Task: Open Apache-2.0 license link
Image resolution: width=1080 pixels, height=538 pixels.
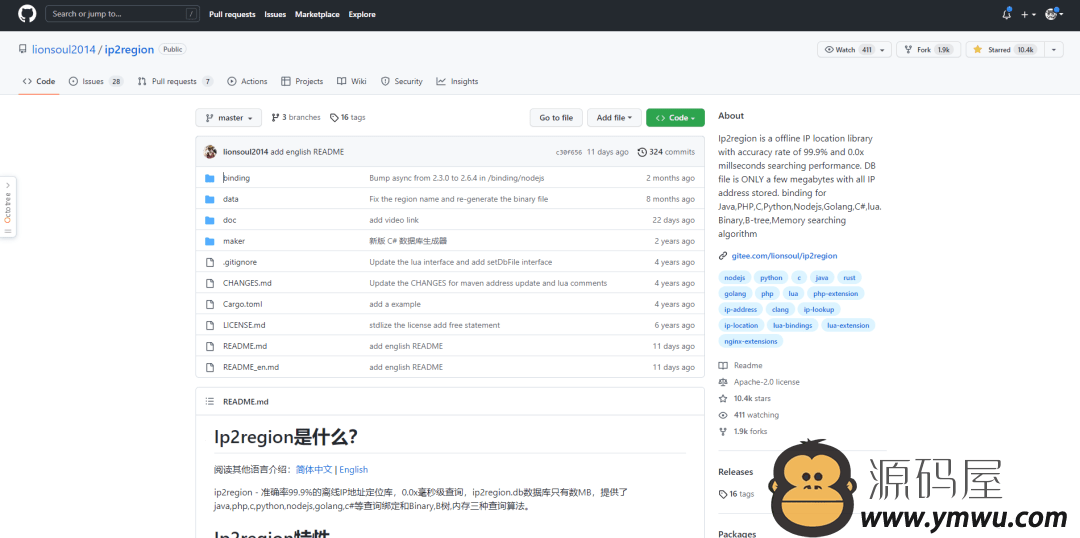Action: [x=760, y=382]
